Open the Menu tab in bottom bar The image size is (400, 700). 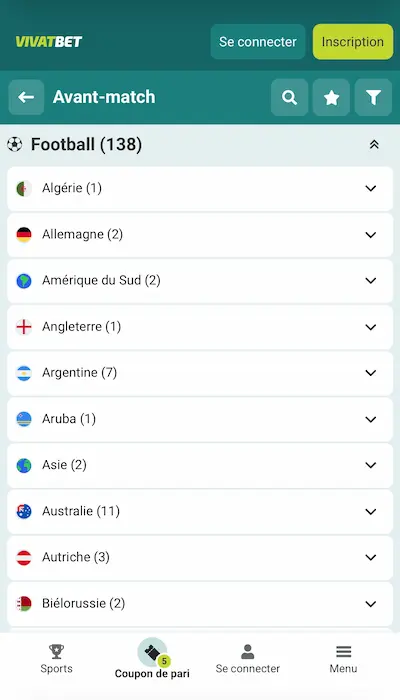[343, 659]
